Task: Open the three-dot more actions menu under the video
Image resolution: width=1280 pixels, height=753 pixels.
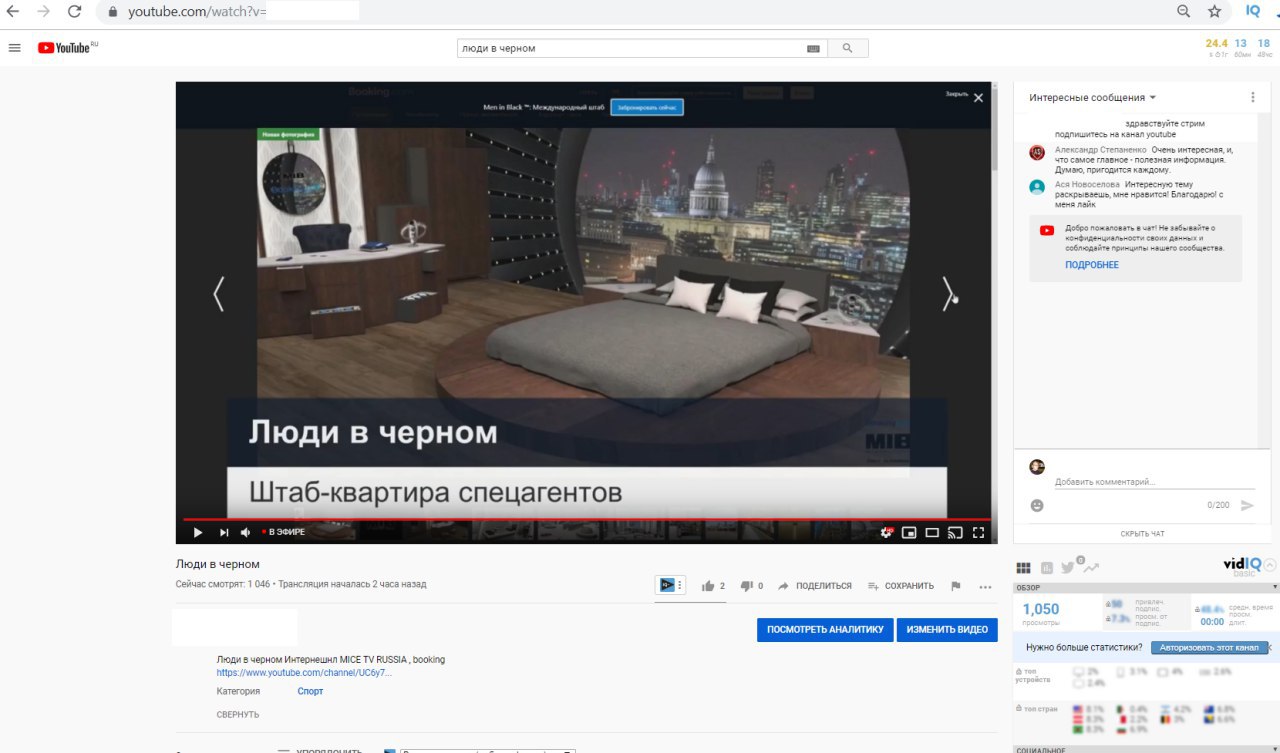Action: point(986,586)
